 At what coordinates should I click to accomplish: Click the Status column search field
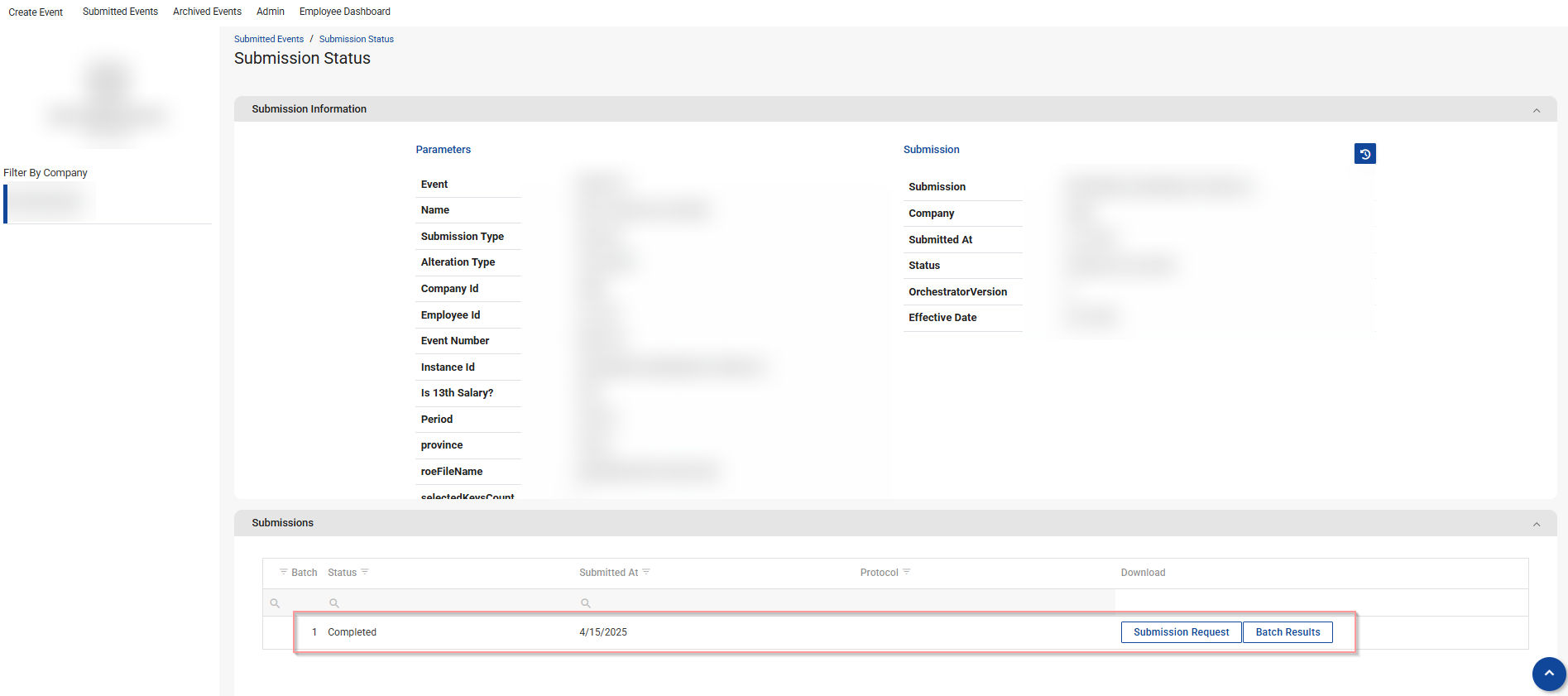[x=447, y=603]
